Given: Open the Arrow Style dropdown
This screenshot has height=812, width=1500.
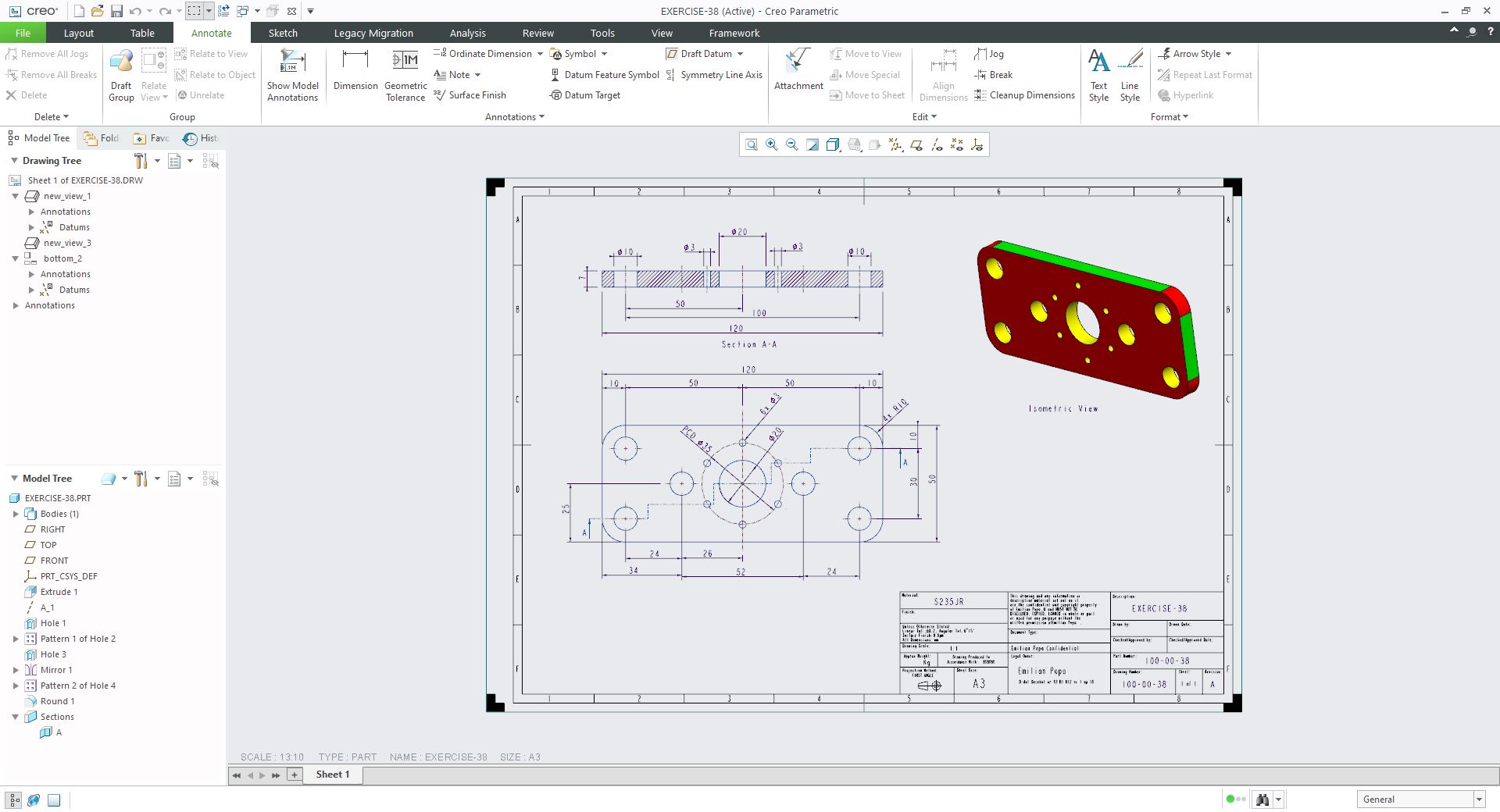Looking at the screenshot, I should pos(1228,54).
